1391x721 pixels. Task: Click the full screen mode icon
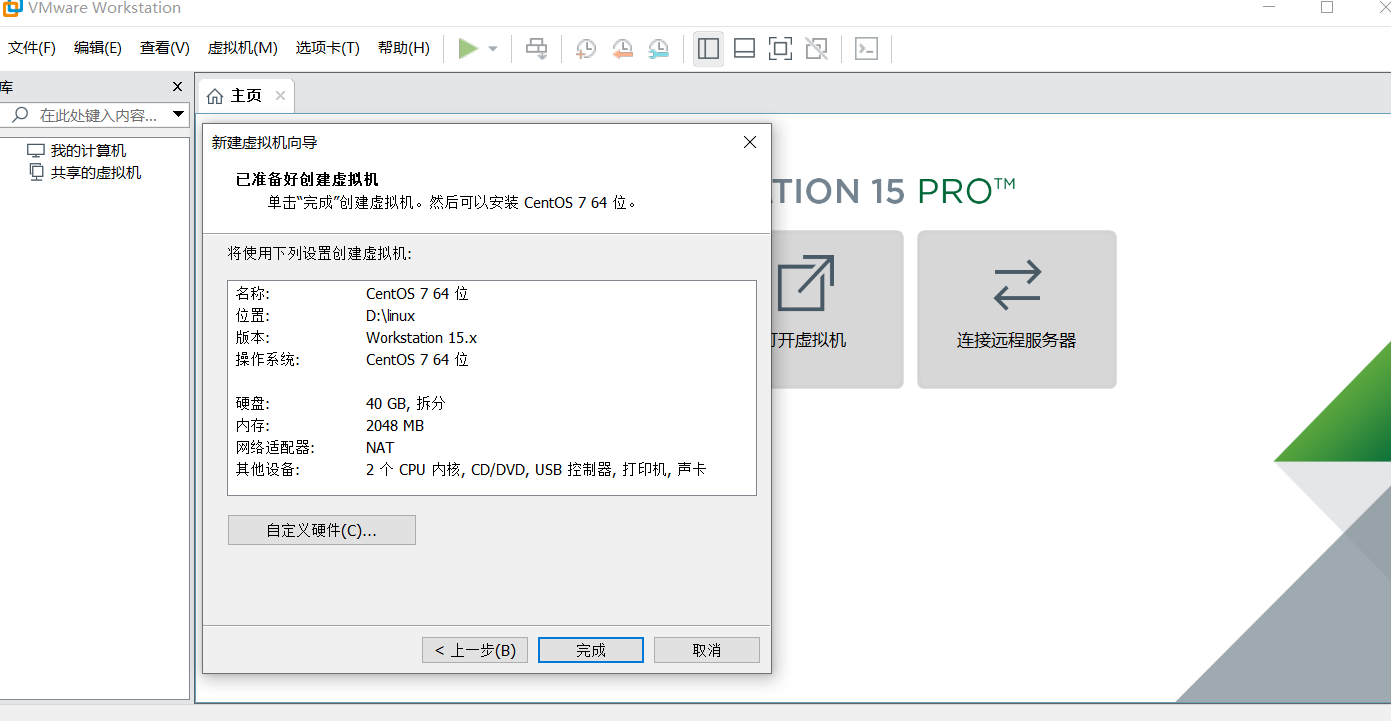[780, 48]
